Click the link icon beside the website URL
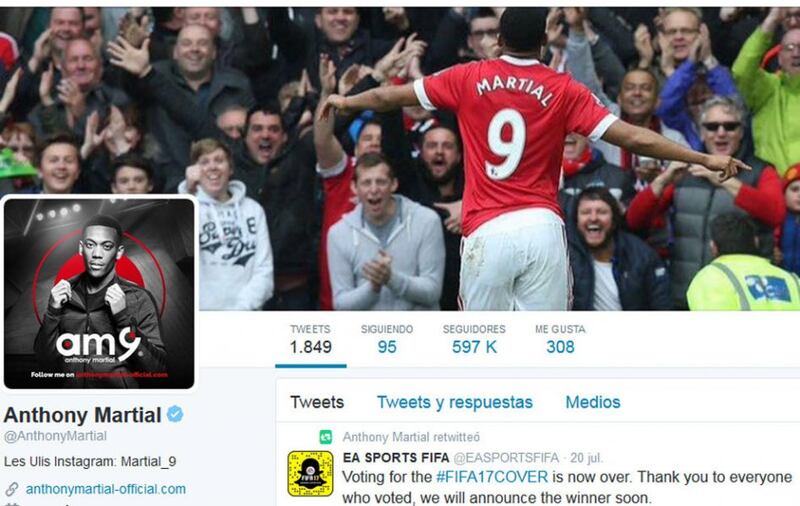 click(x=11, y=489)
